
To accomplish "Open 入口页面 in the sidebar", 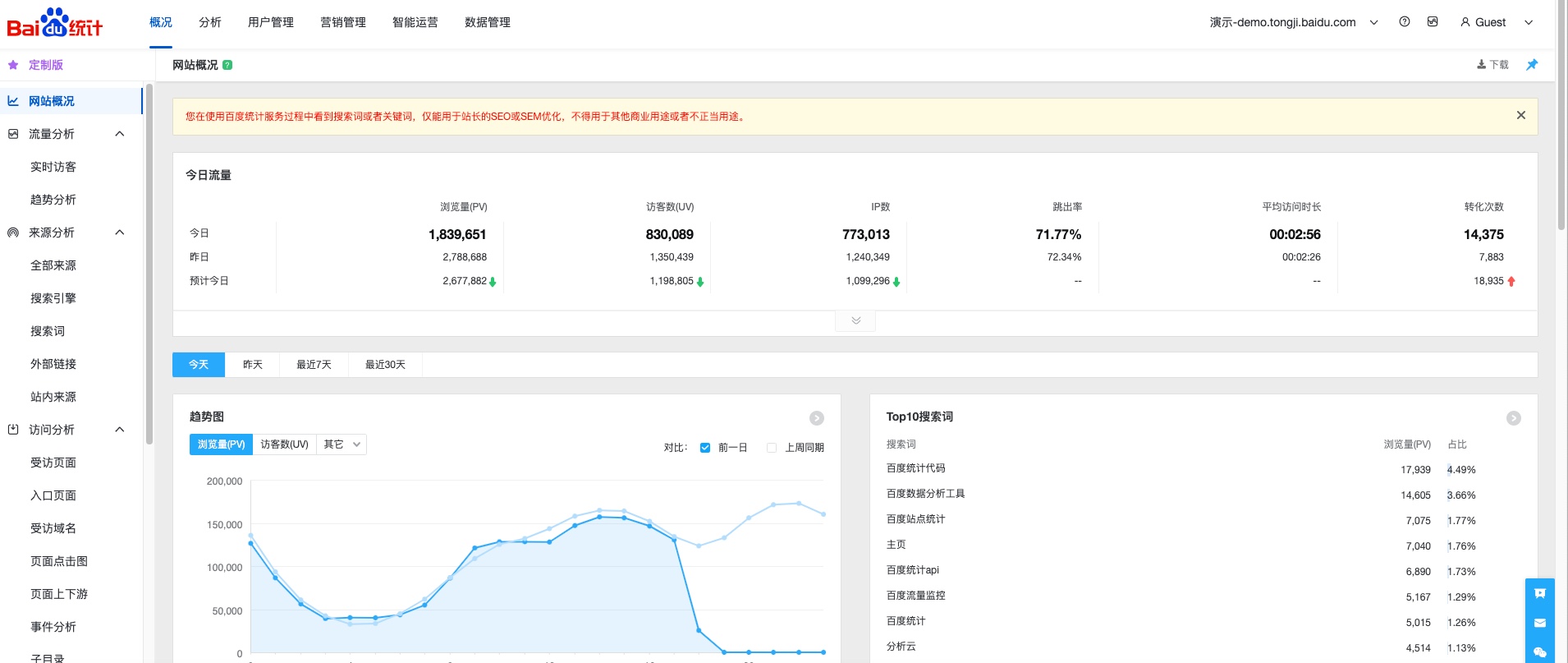I will [53, 495].
